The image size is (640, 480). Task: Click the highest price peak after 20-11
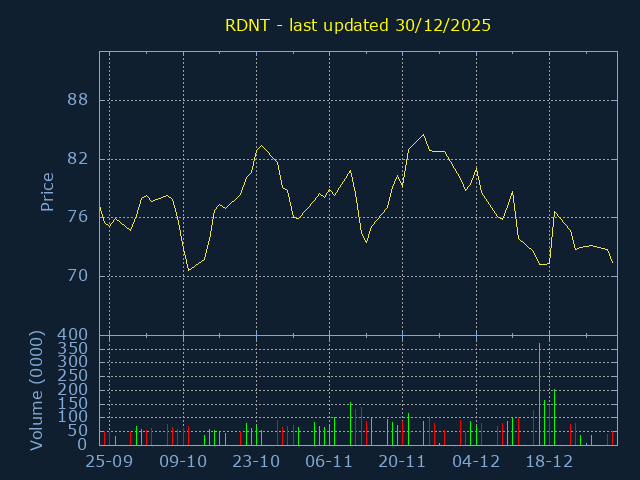423,135
